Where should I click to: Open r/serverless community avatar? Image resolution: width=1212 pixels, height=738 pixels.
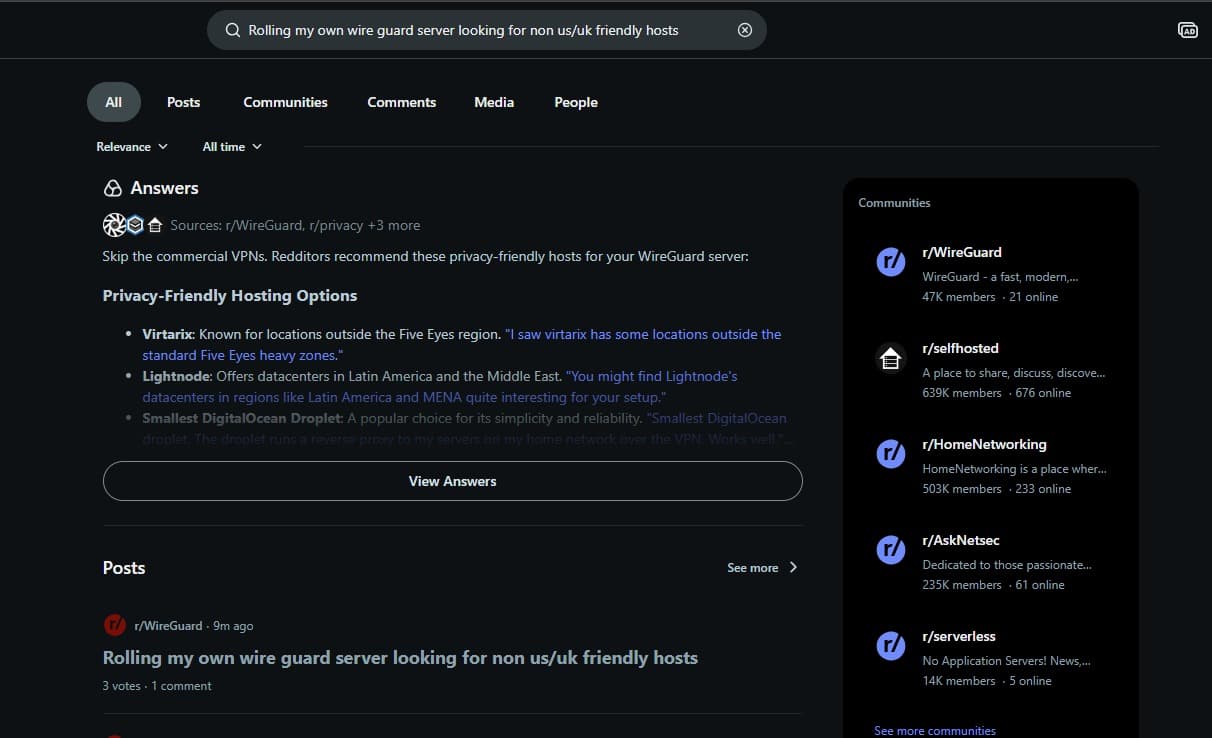pos(890,646)
